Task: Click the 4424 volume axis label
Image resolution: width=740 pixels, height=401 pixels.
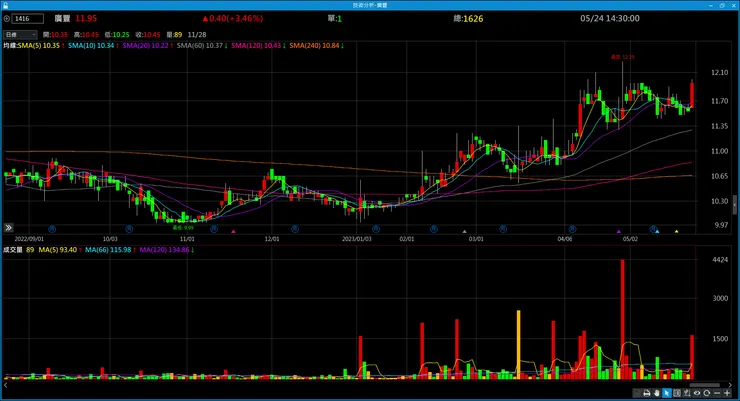Action: pyautogui.click(x=720, y=259)
